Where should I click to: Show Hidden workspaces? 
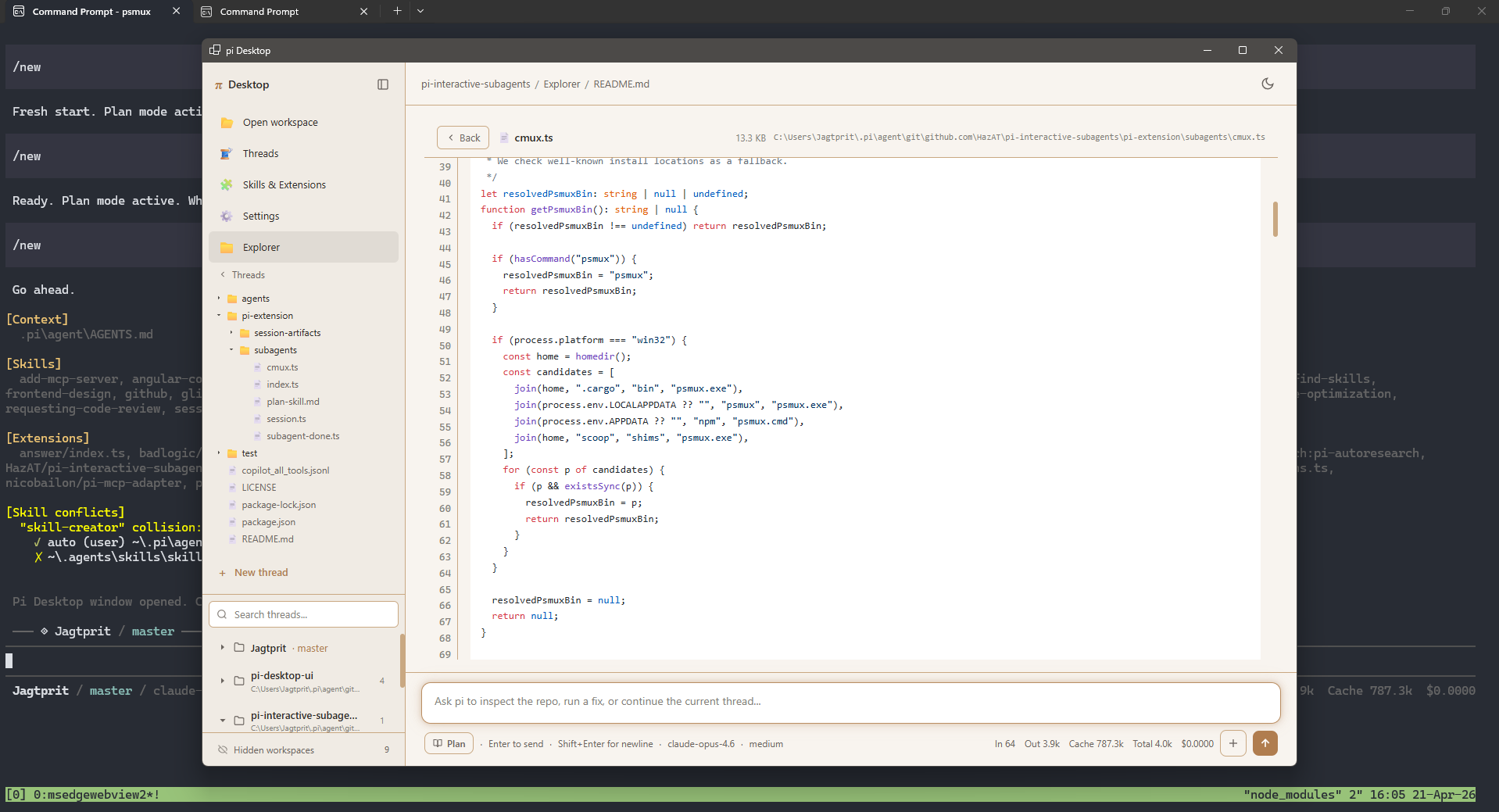[303, 750]
